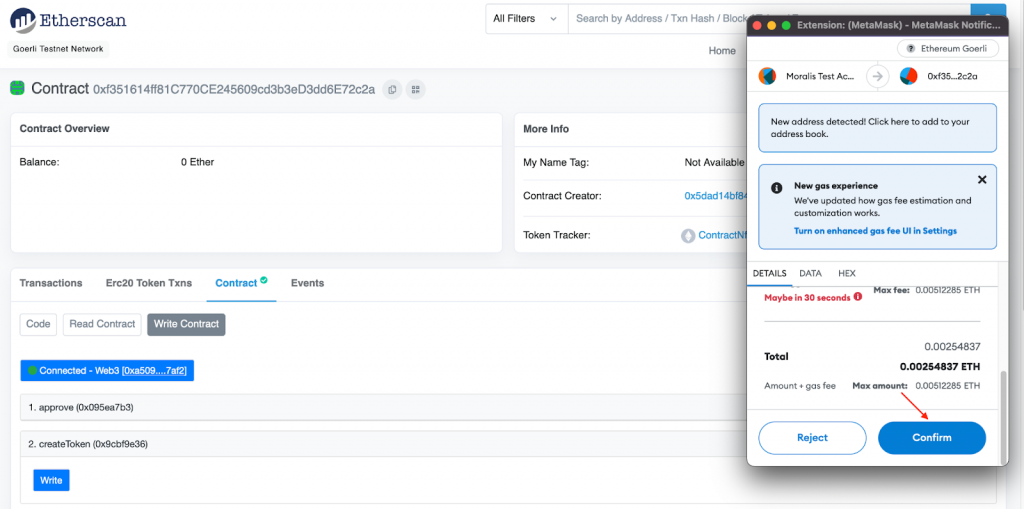
Task: Click the Goerli Testnet Network label
Action: [x=58, y=49]
